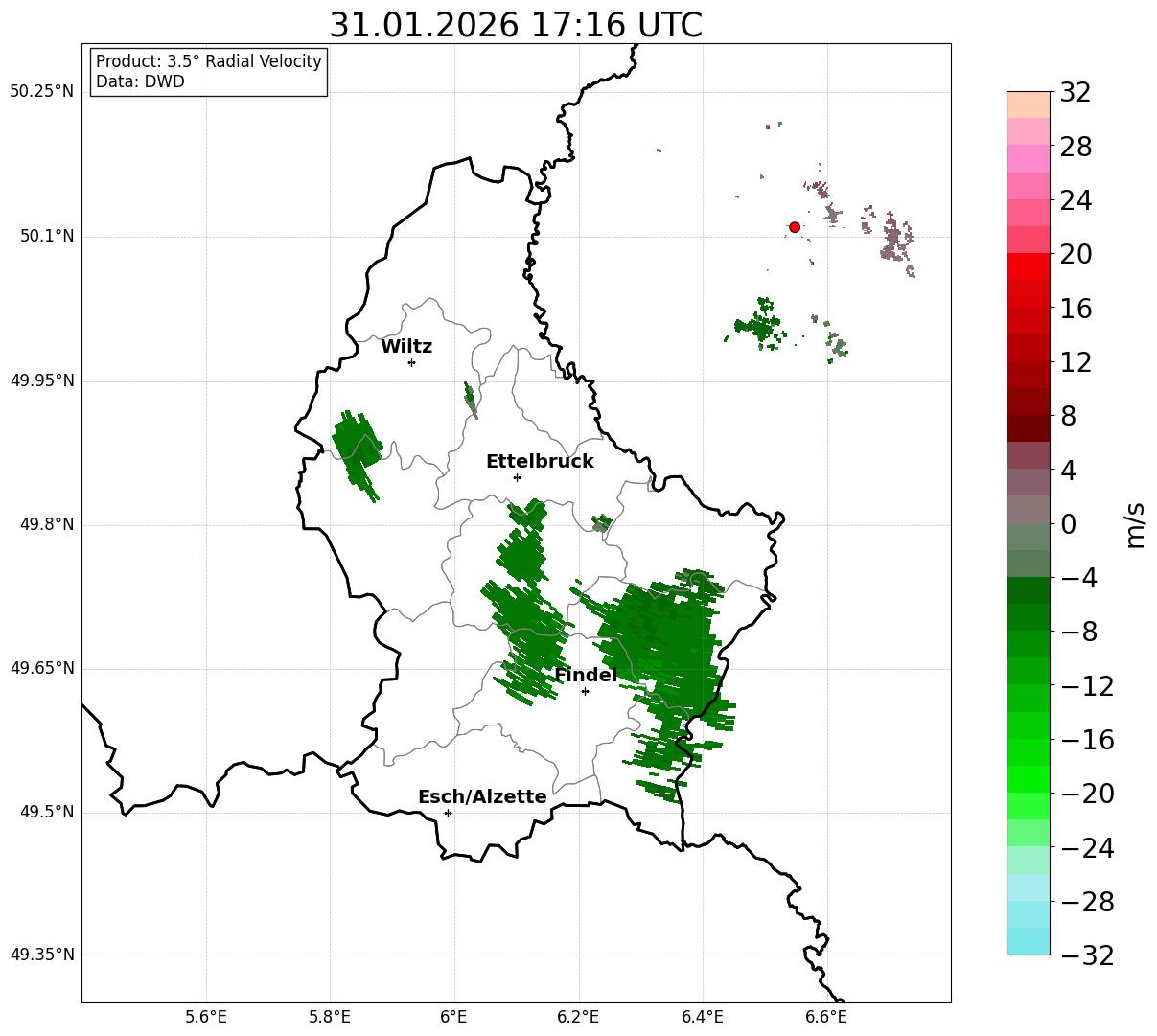The image size is (1157, 1036).
Task: Pick the cyan swatch at bottom of colorbar
Action: [x=1029, y=941]
